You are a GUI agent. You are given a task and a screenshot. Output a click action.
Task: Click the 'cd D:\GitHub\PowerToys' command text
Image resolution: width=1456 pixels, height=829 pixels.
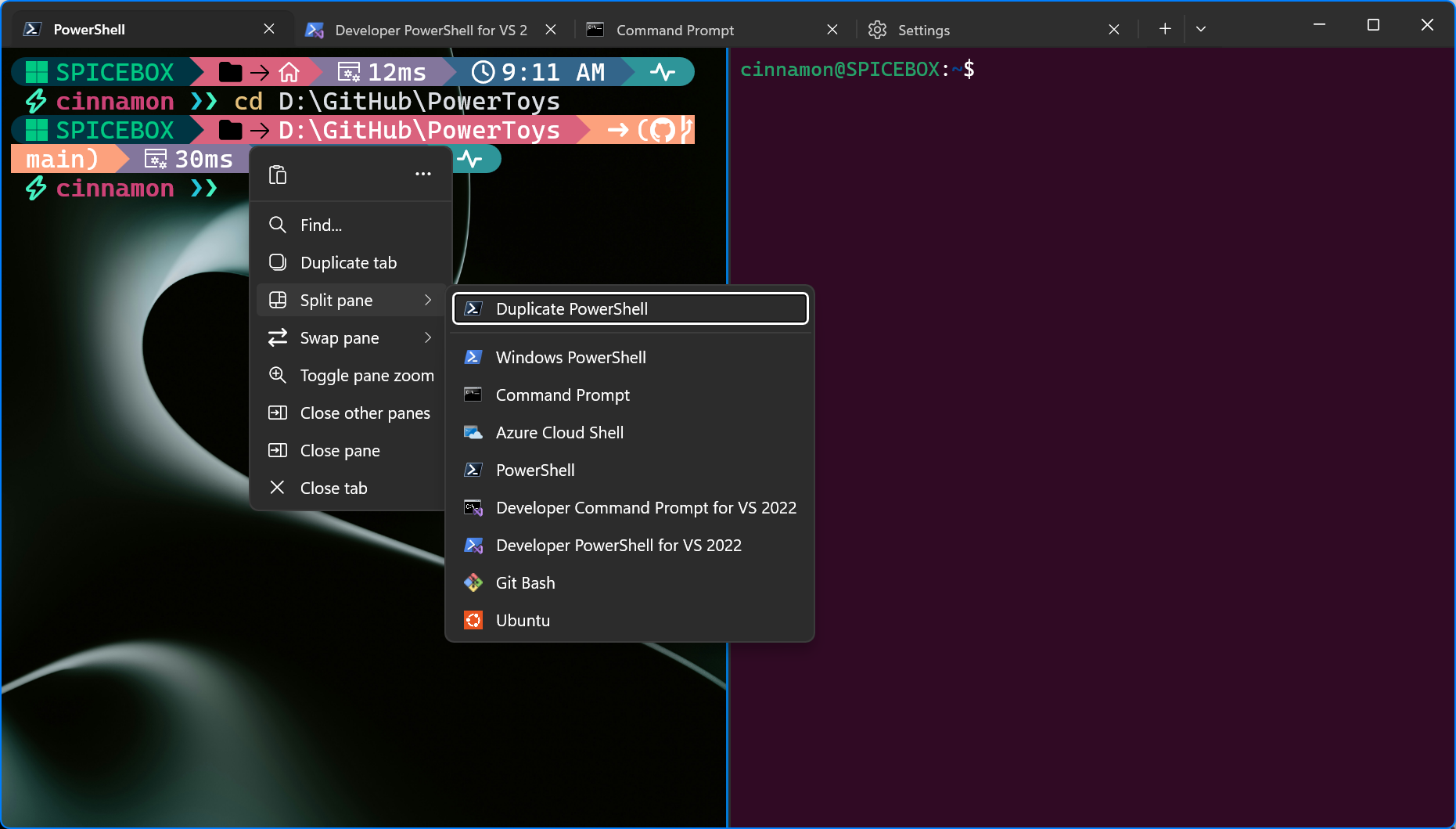click(397, 101)
